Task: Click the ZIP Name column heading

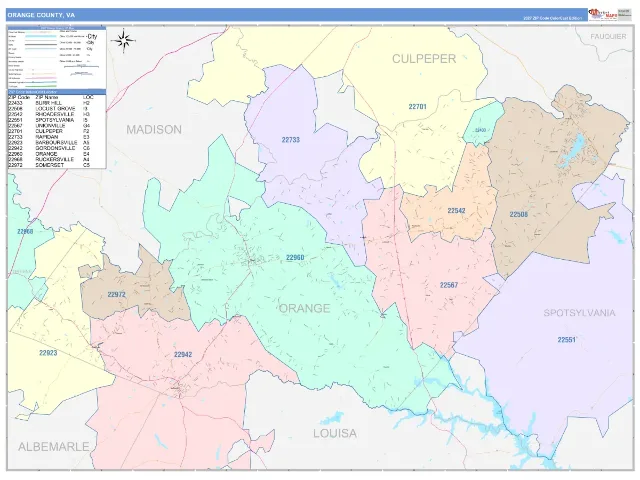Action: (47, 98)
